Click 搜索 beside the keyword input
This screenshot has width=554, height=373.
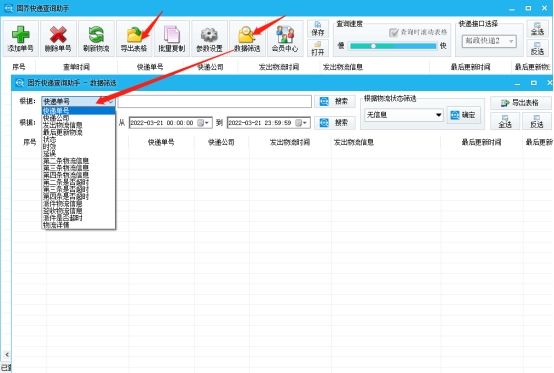[x=335, y=101]
